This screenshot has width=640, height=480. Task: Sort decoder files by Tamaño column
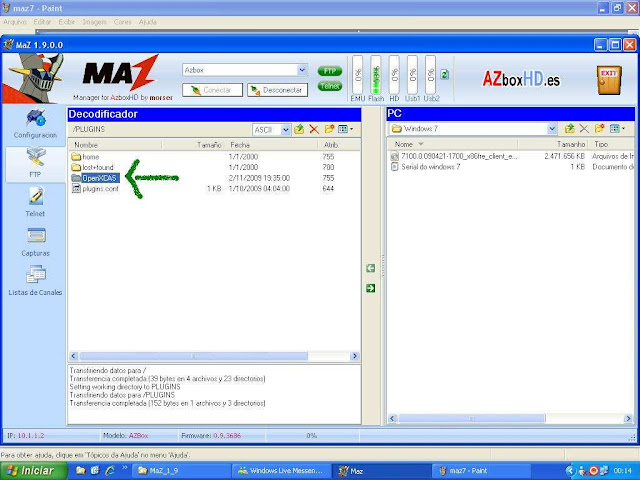coord(194,145)
